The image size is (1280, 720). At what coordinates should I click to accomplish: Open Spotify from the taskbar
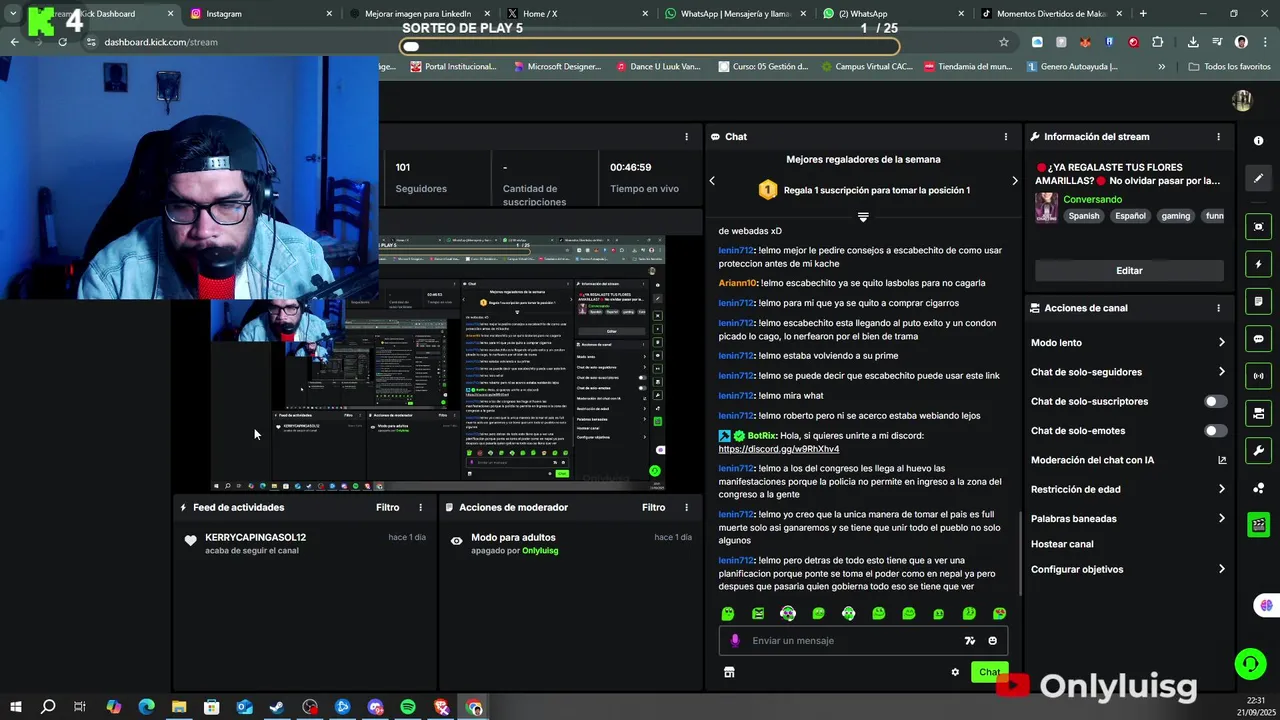[408, 707]
